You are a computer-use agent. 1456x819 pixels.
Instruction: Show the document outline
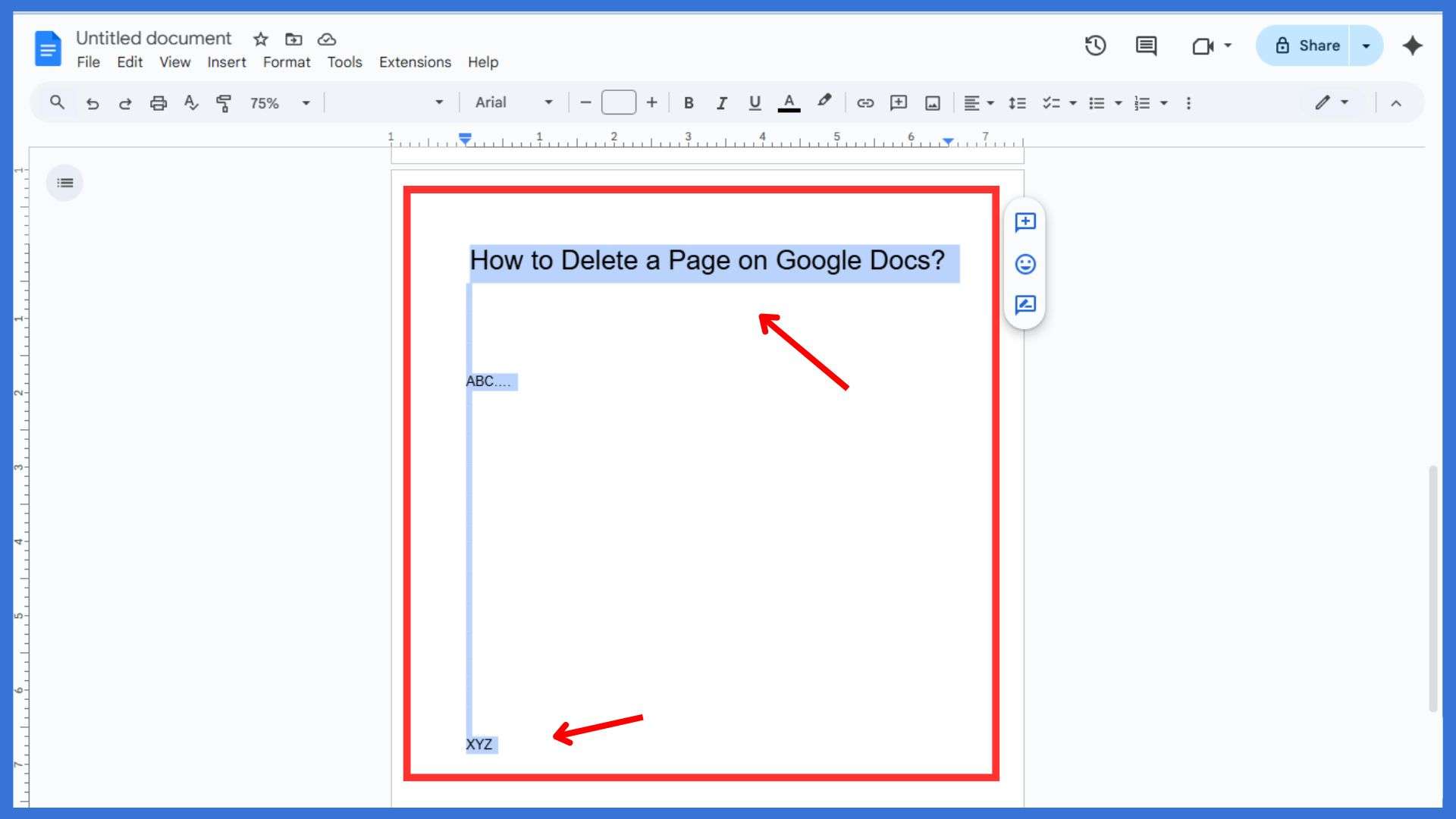[65, 183]
